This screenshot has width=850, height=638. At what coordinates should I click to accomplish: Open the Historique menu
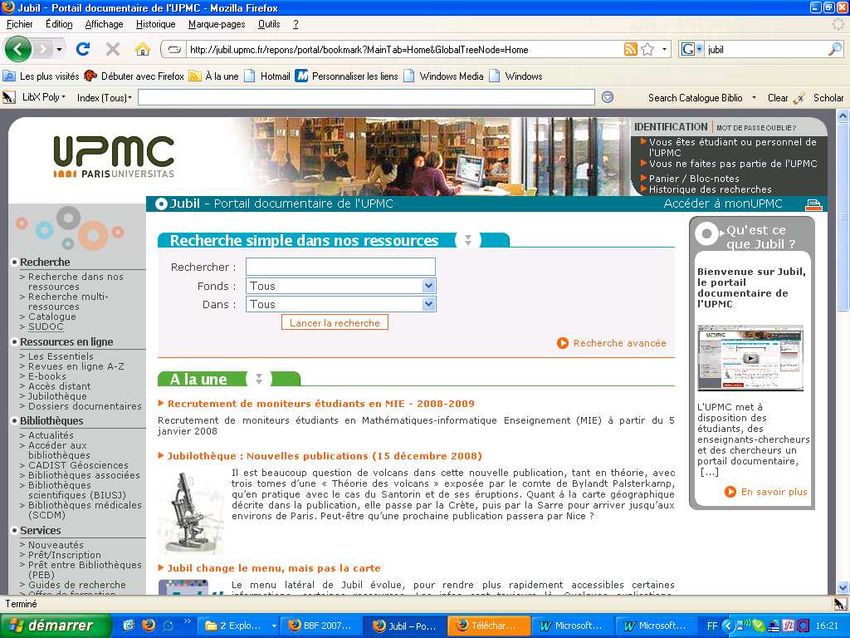(156, 24)
